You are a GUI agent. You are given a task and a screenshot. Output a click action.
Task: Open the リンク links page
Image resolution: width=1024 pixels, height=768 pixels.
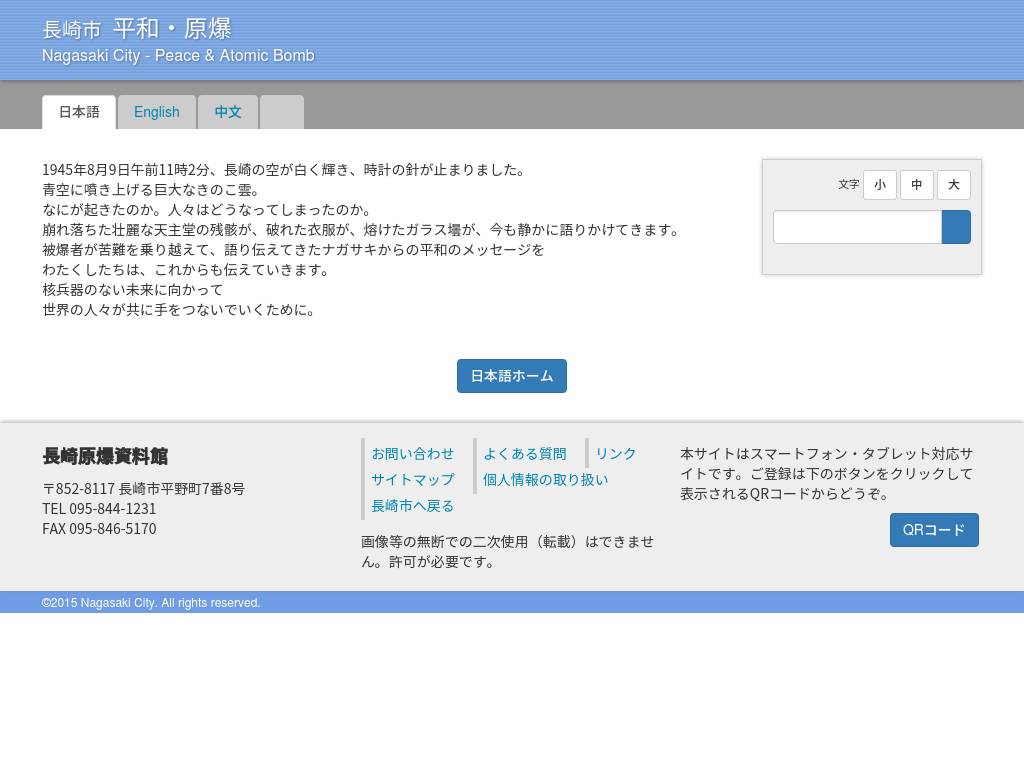click(616, 454)
